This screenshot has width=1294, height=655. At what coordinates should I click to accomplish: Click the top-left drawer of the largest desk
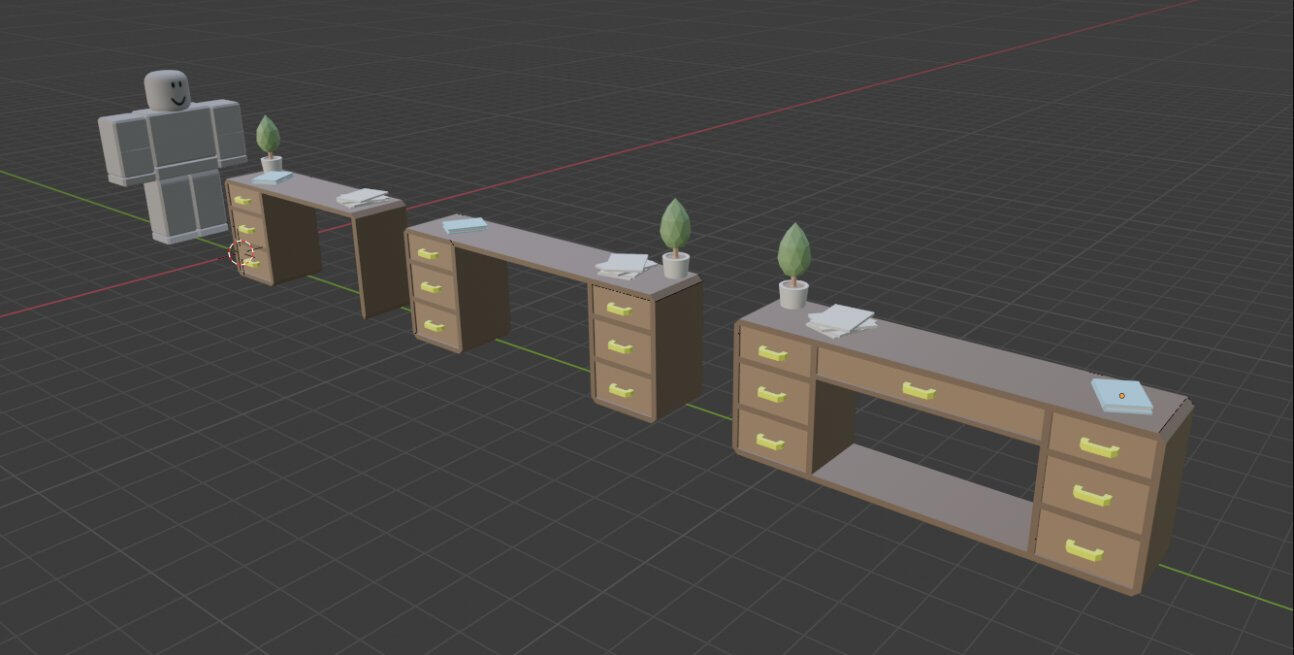[774, 353]
